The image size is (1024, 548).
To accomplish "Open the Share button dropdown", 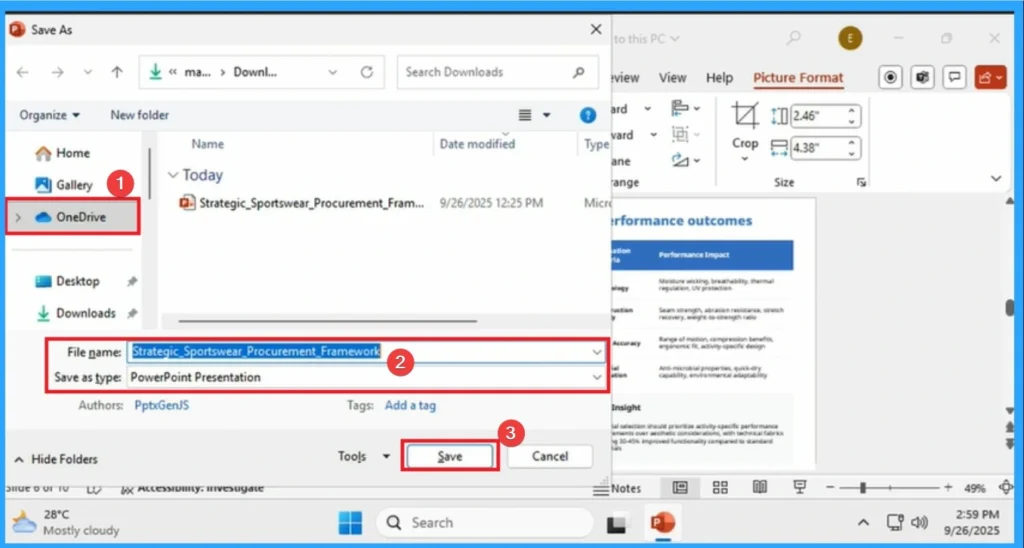I will click(990, 77).
